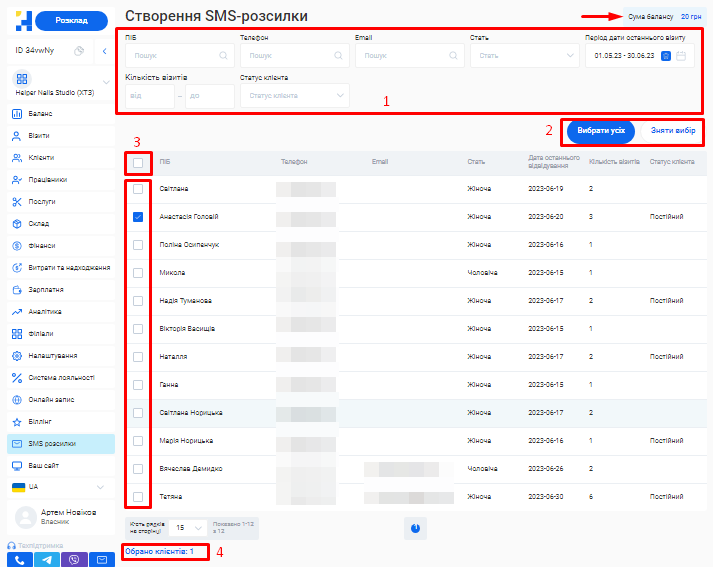
Task: Open the calendar icon in date period field
Action: click(x=681, y=56)
